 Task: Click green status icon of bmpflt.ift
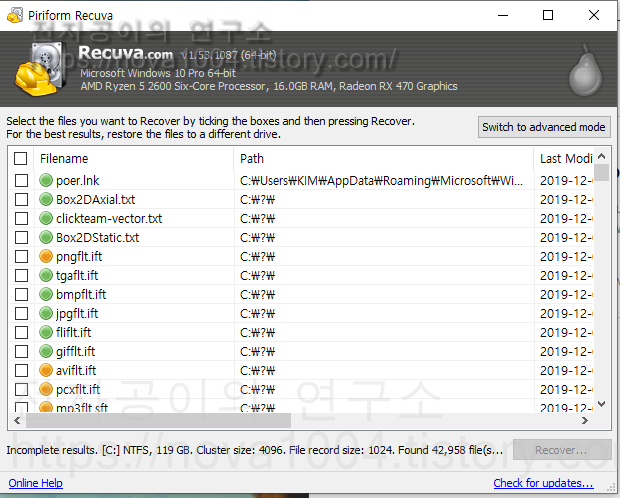(46, 294)
